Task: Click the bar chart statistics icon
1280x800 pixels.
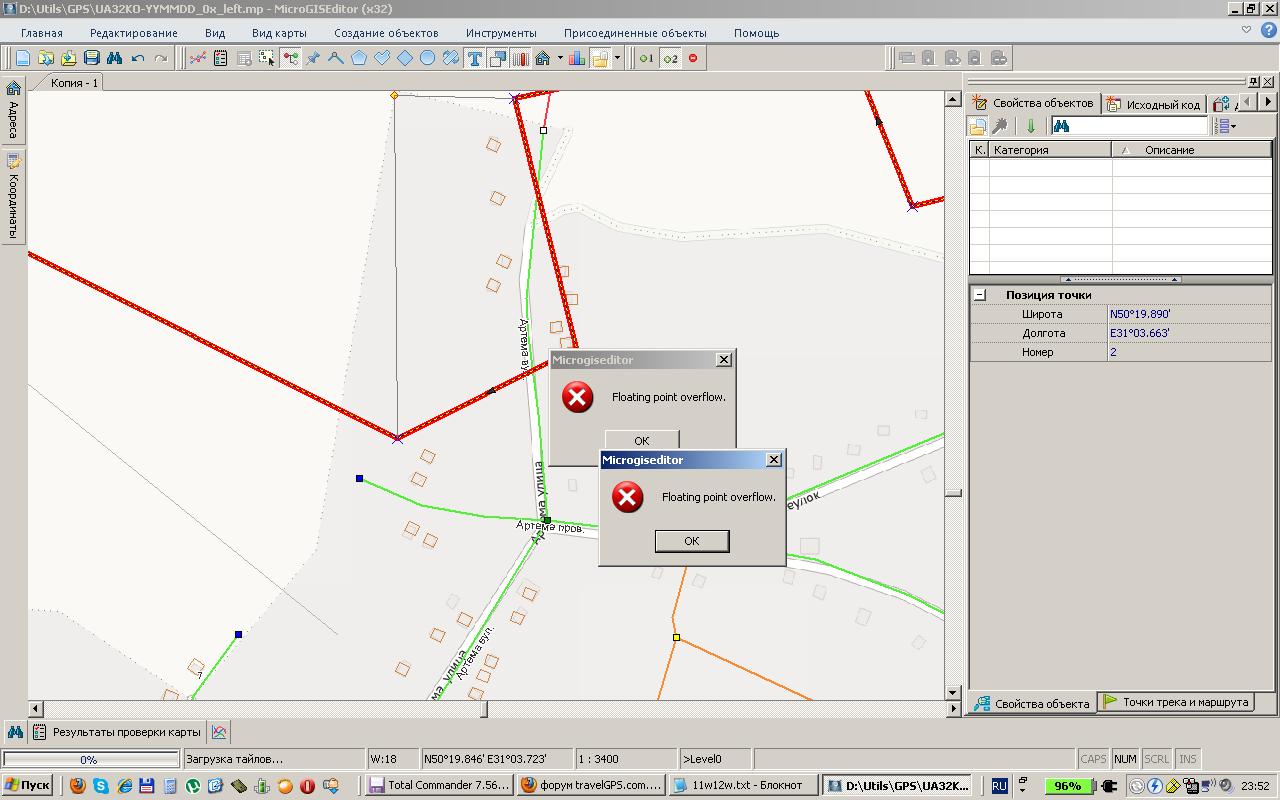Action: [577, 58]
